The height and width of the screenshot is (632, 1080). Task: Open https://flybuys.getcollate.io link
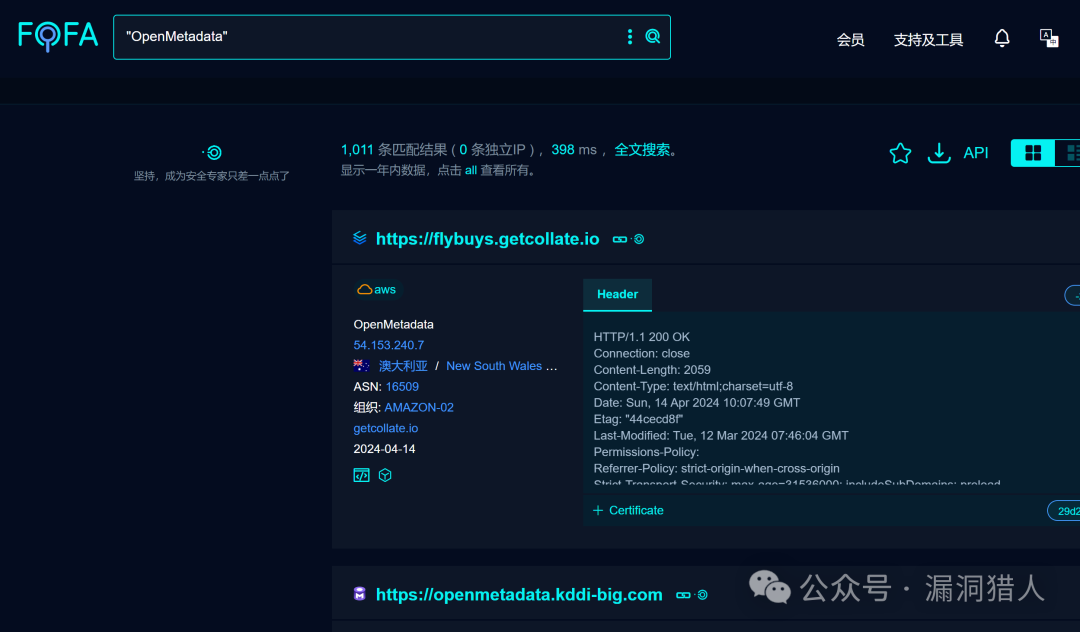click(x=487, y=239)
